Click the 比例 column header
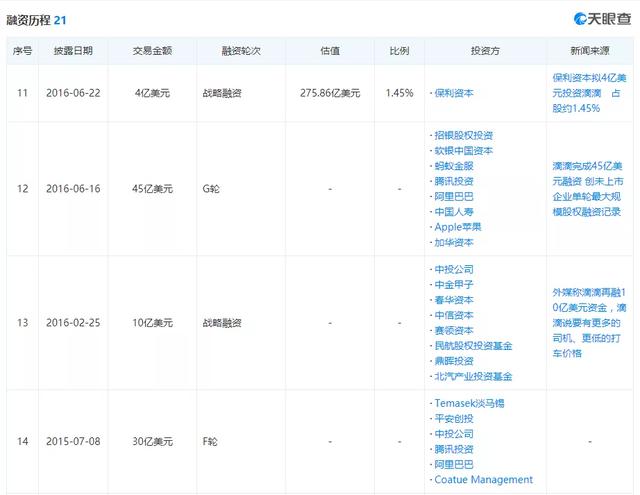640x495 pixels. pos(400,51)
